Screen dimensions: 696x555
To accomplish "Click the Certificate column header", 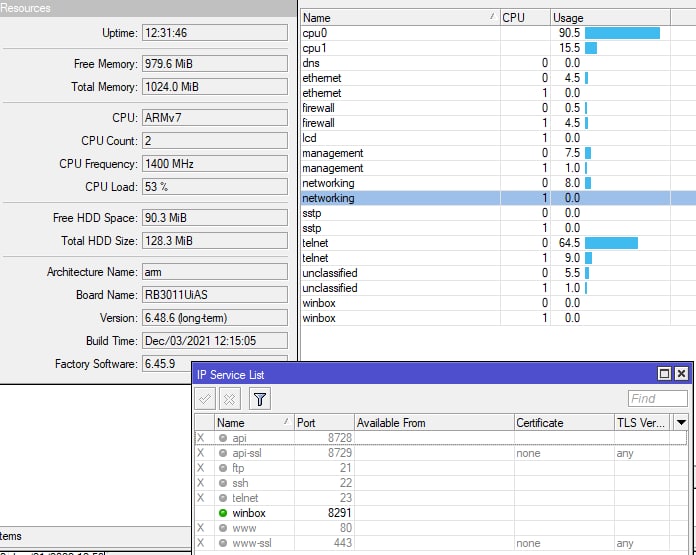I will [x=564, y=423].
